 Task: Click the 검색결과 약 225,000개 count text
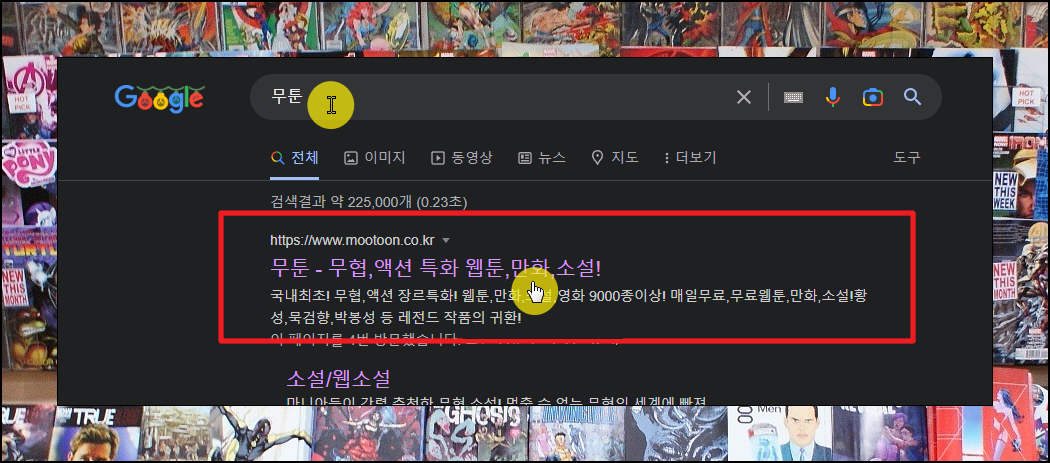[x=369, y=201]
